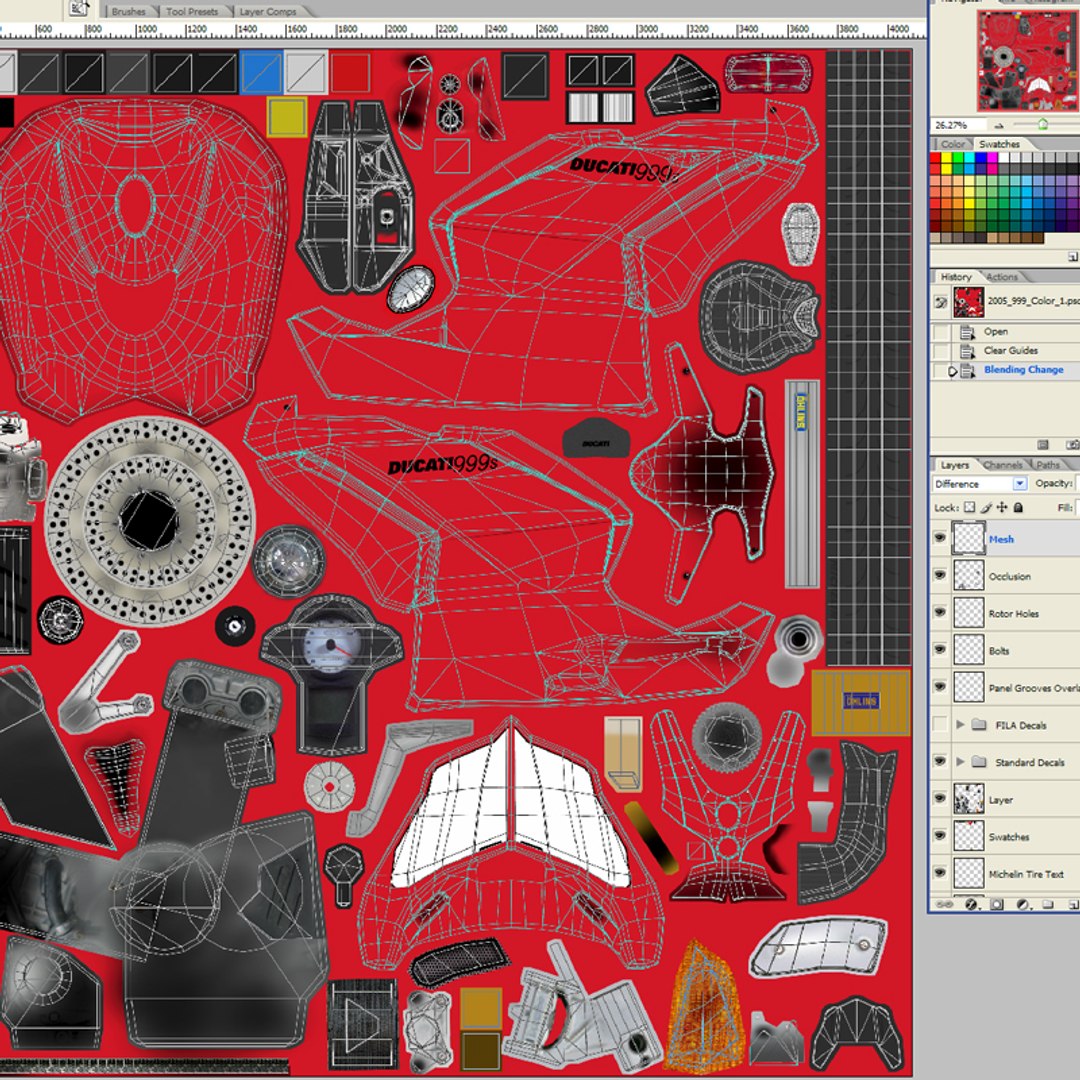Select the Rotor Holes layer
The width and height of the screenshot is (1080, 1080).
click(x=1015, y=613)
